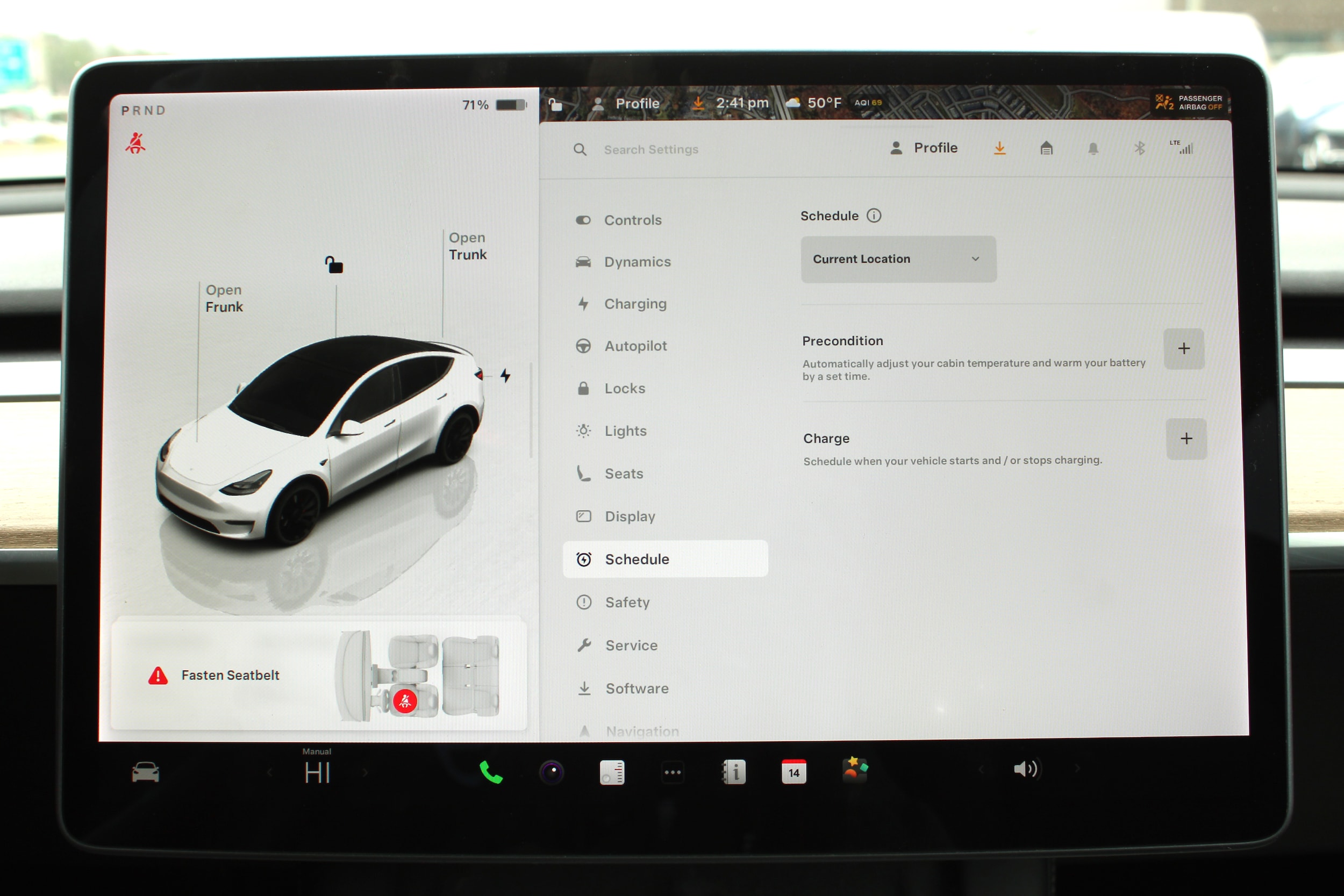Tap the red seatbelt marker on seat diagram

(405, 700)
